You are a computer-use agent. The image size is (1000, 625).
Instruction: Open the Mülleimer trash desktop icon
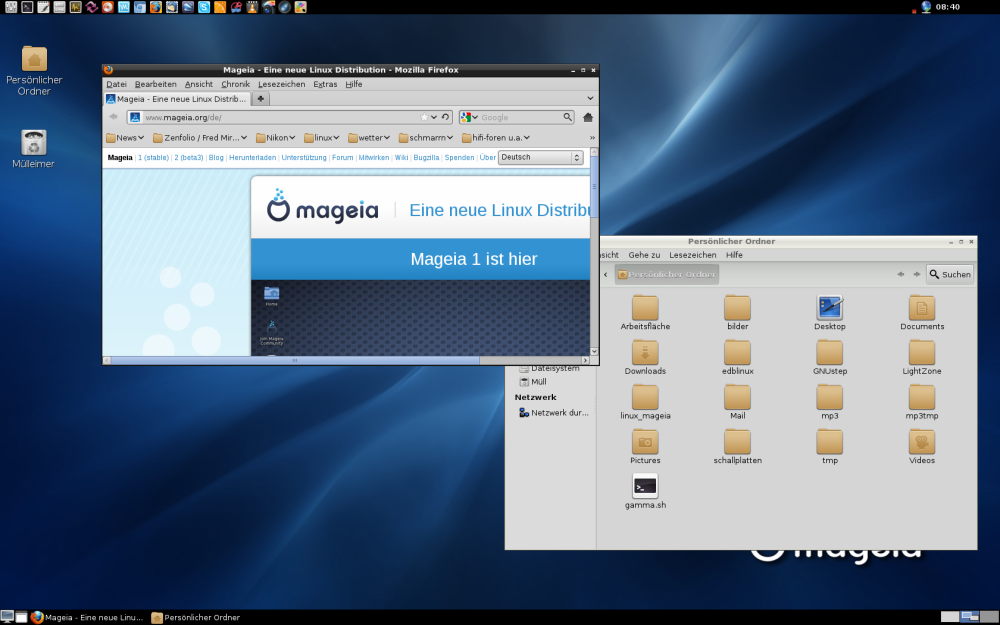(34, 149)
